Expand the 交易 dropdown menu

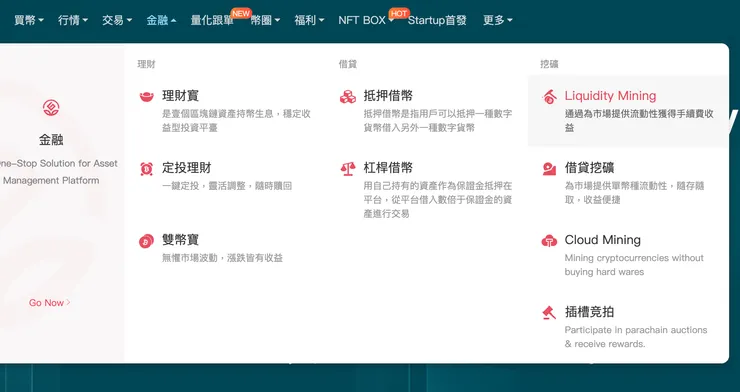(x=117, y=20)
